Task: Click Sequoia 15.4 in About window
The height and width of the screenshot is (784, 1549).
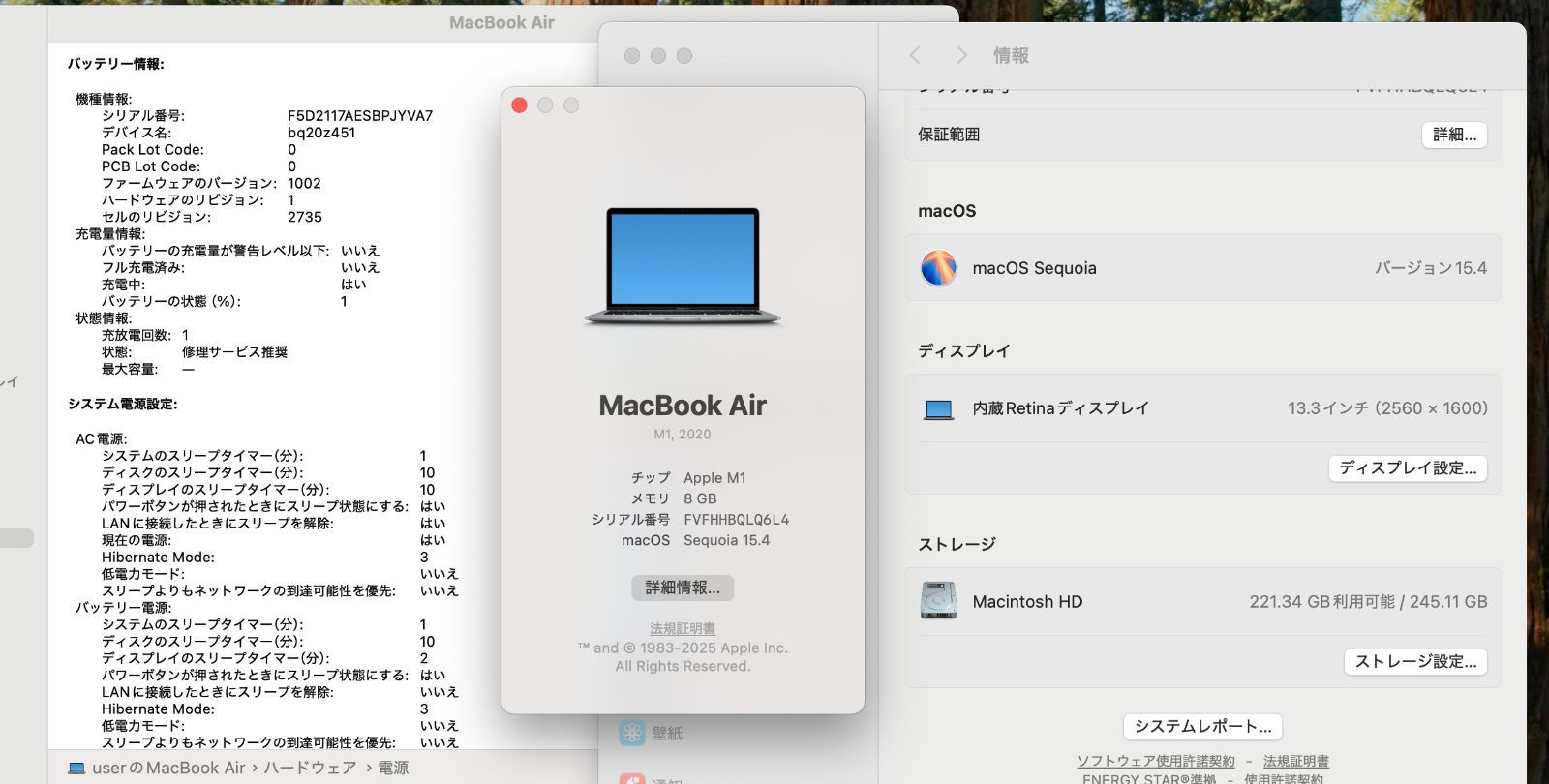Action: pos(726,540)
